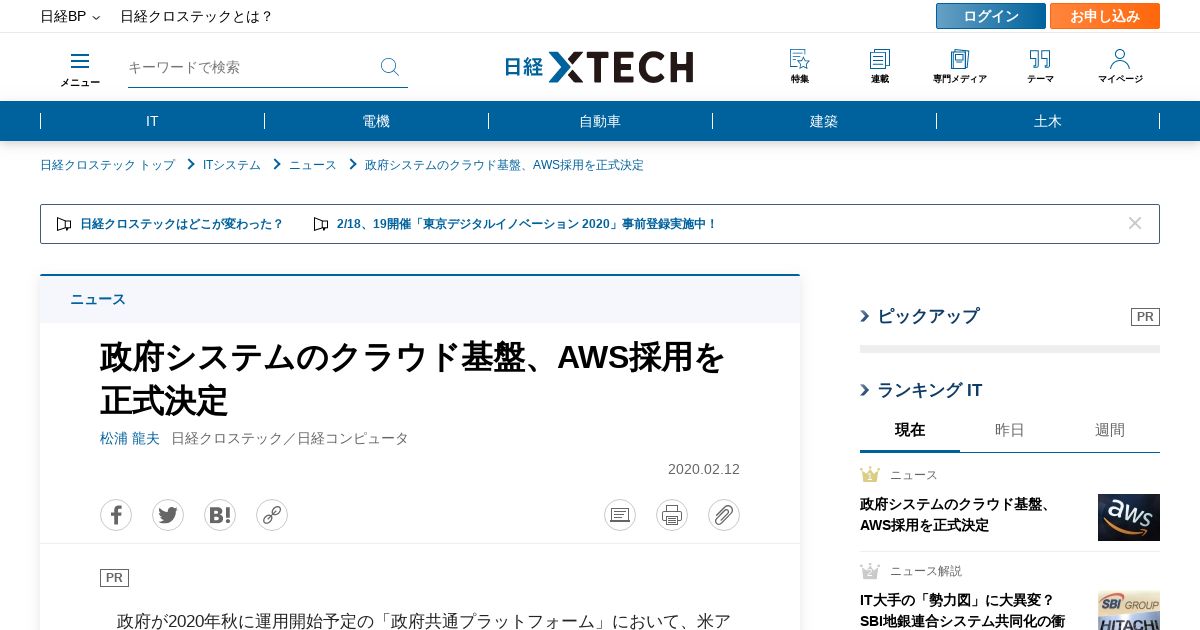Image resolution: width=1200 pixels, height=630 pixels.
Task: Go to 日経クロステック トップ breadcrumb
Action: (107, 165)
